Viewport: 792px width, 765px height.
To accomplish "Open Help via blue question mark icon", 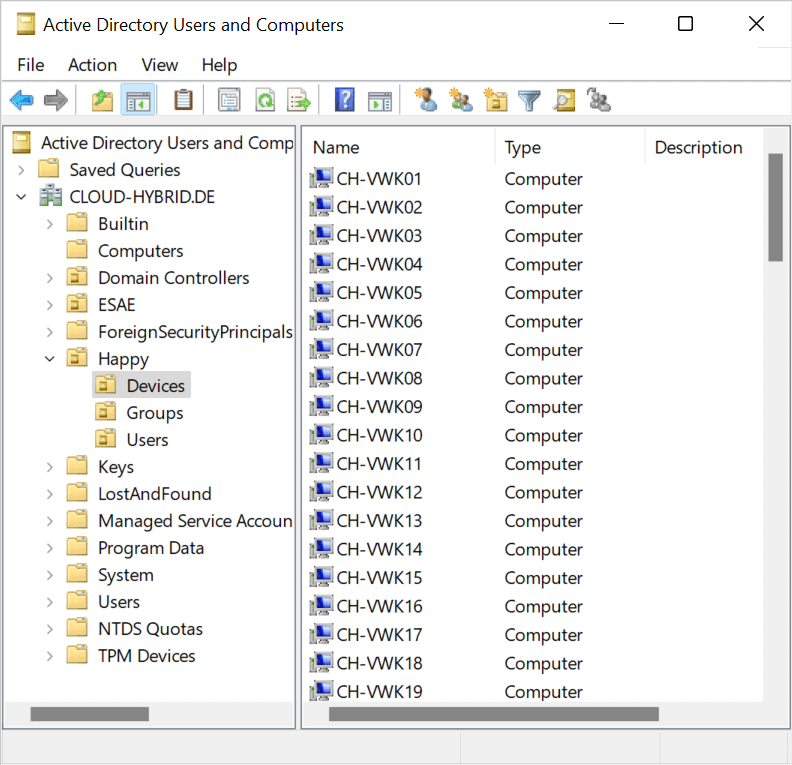I will pyautogui.click(x=345, y=100).
